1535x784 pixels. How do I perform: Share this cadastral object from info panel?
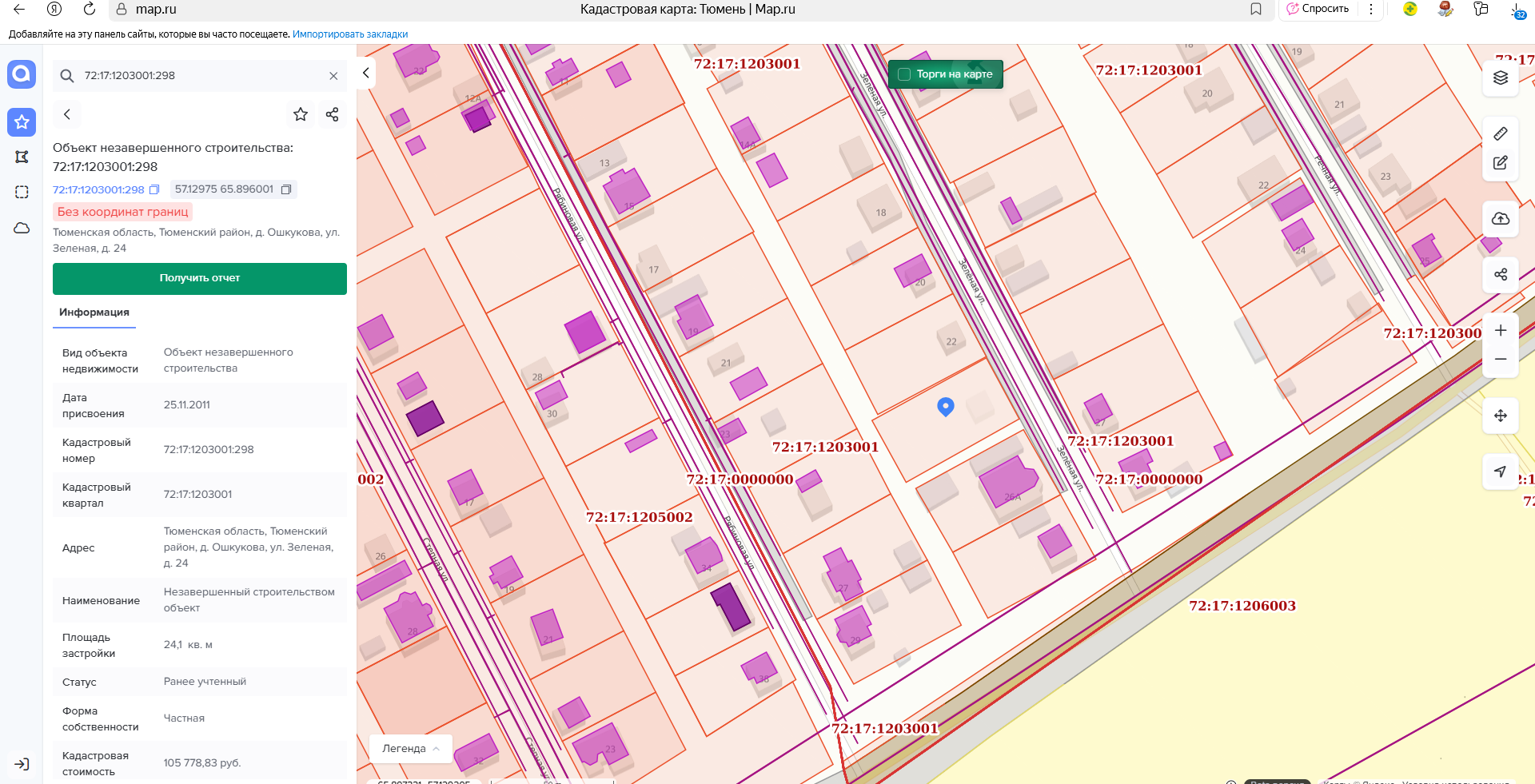(x=333, y=114)
